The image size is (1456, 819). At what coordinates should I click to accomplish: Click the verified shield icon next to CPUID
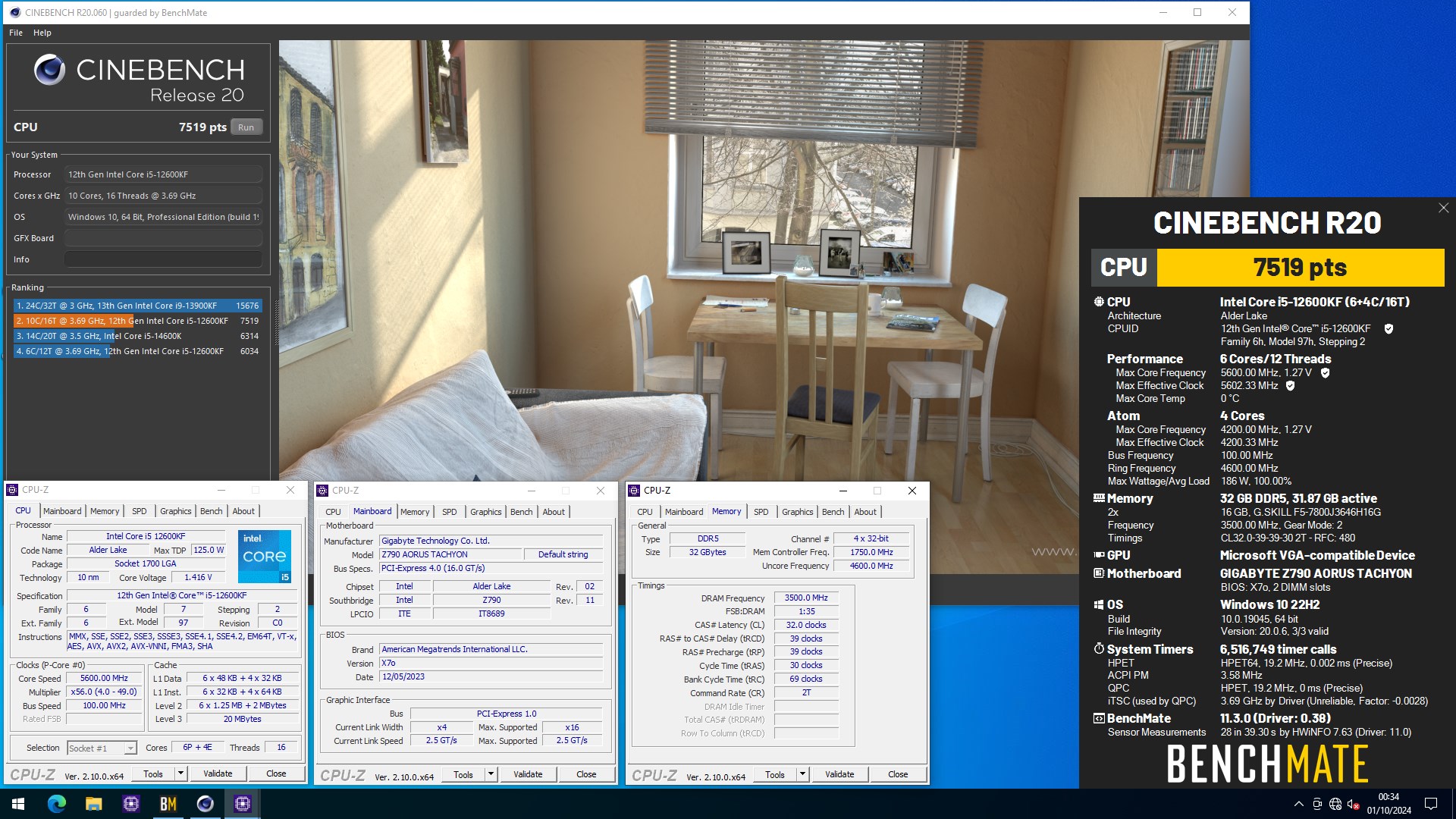point(1389,328)
